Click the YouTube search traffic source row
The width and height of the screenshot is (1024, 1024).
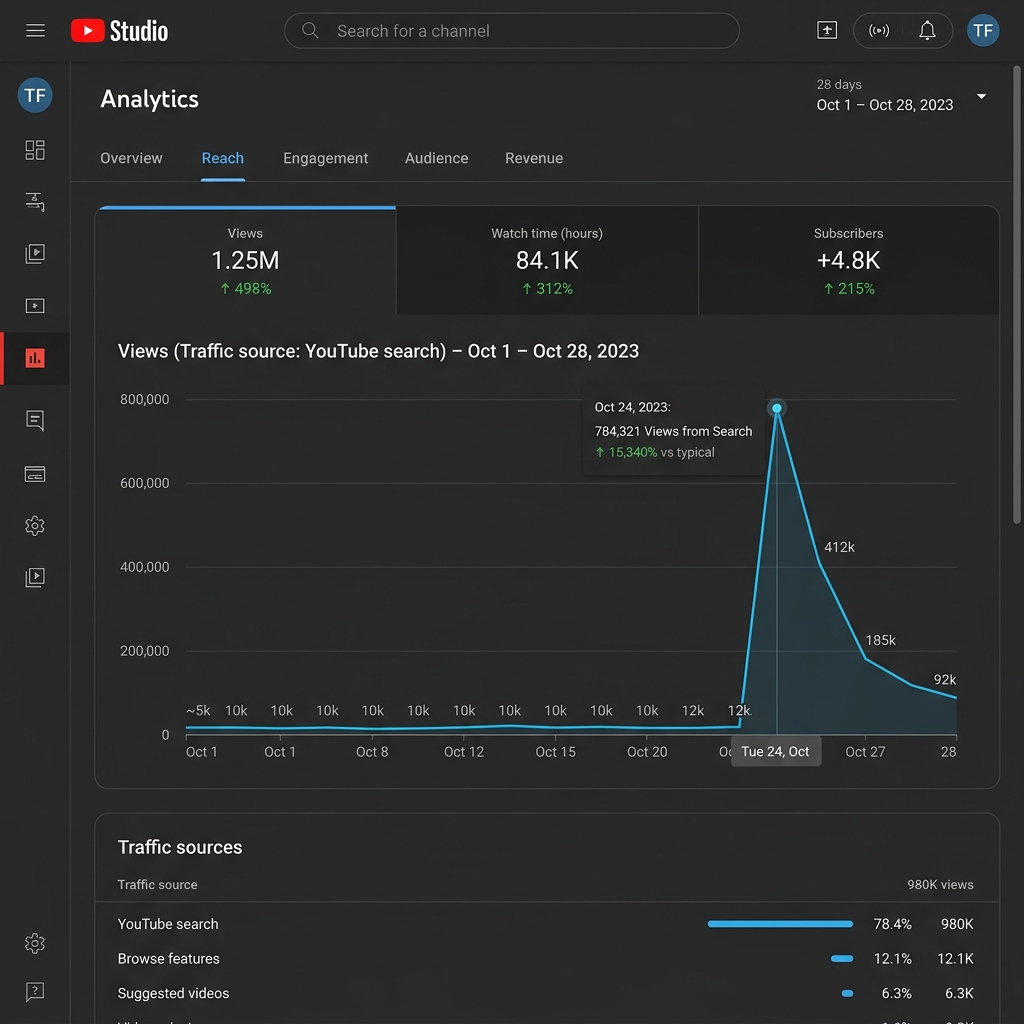[547, 924]
